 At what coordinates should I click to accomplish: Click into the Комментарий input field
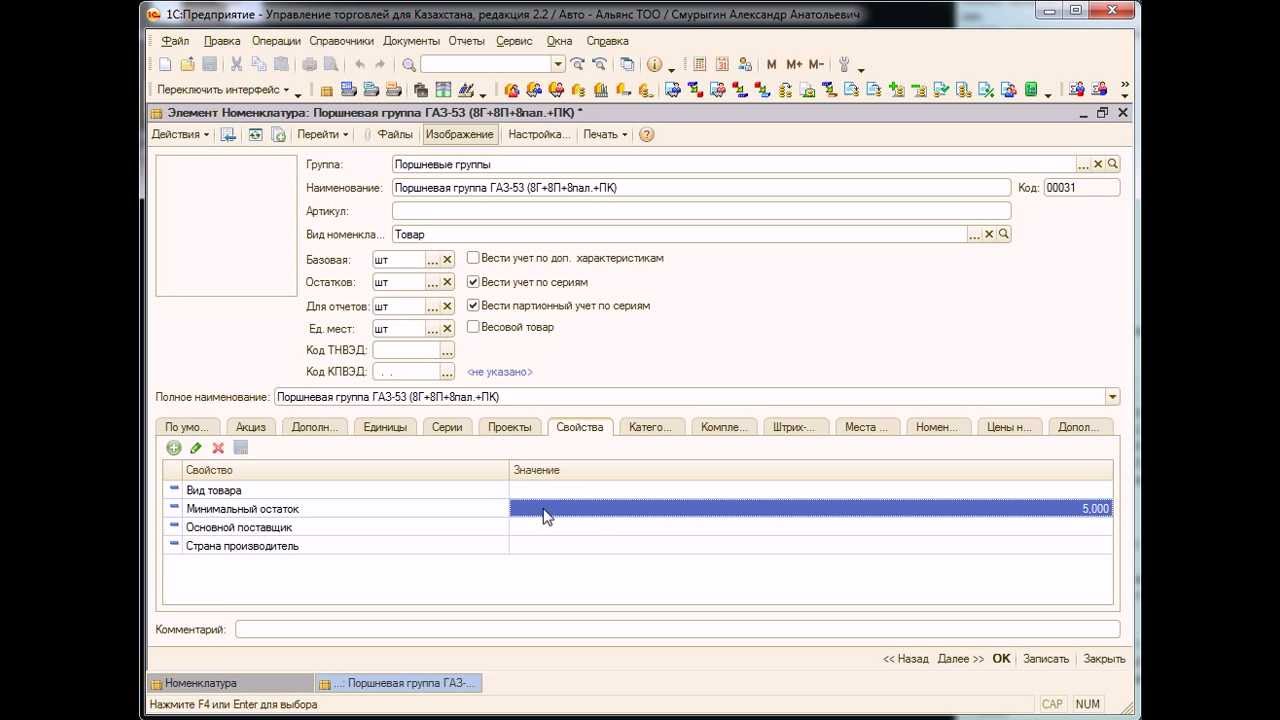point(678,629)
